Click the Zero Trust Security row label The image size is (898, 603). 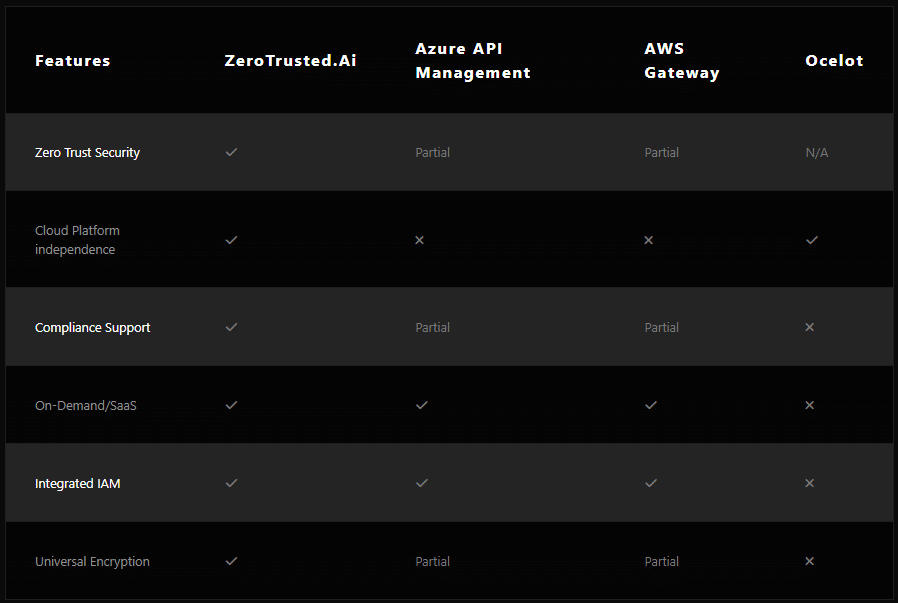pyautogui.click(x=88, y=152)
